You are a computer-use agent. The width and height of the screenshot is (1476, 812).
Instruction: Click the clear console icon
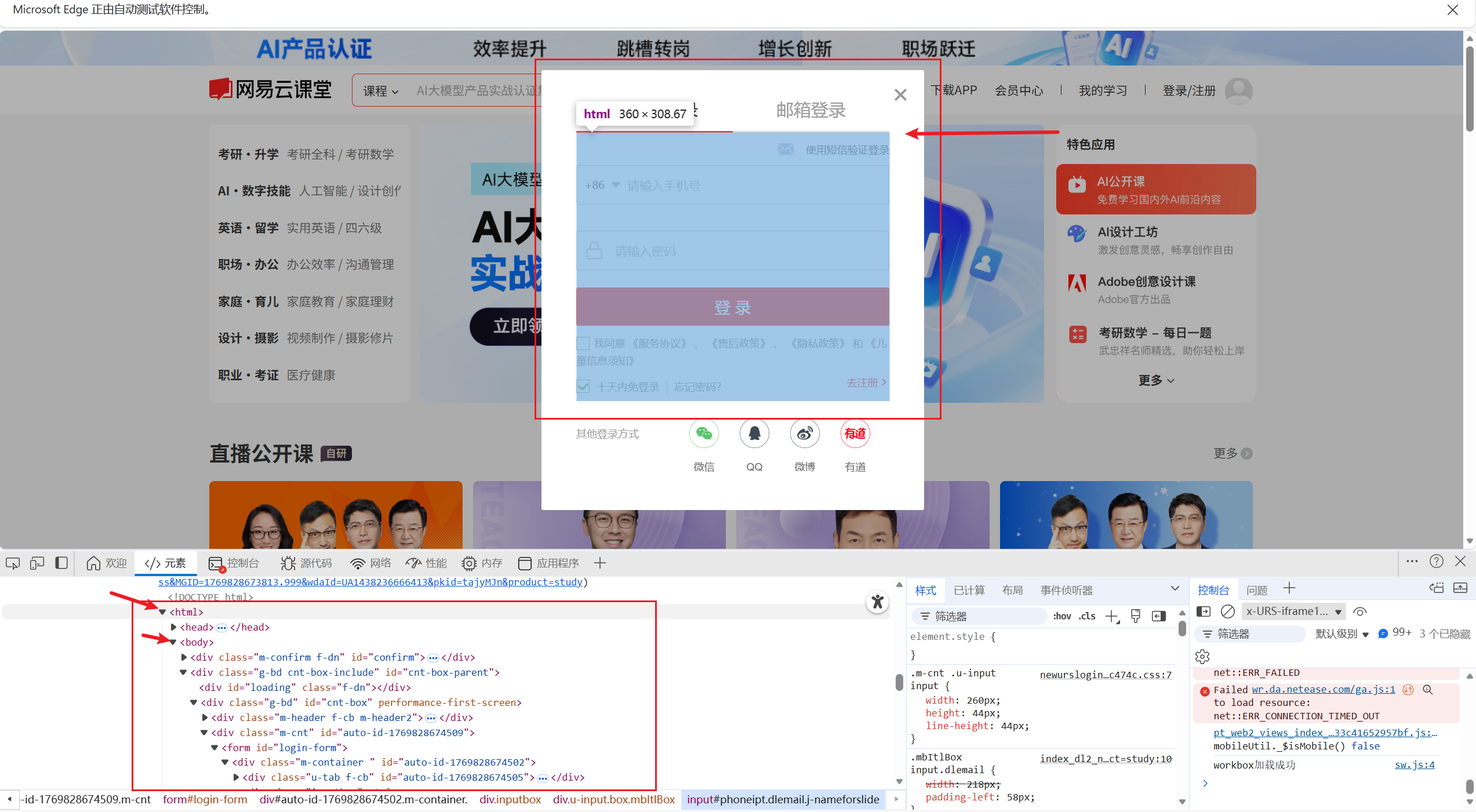tap(1227, 611)
